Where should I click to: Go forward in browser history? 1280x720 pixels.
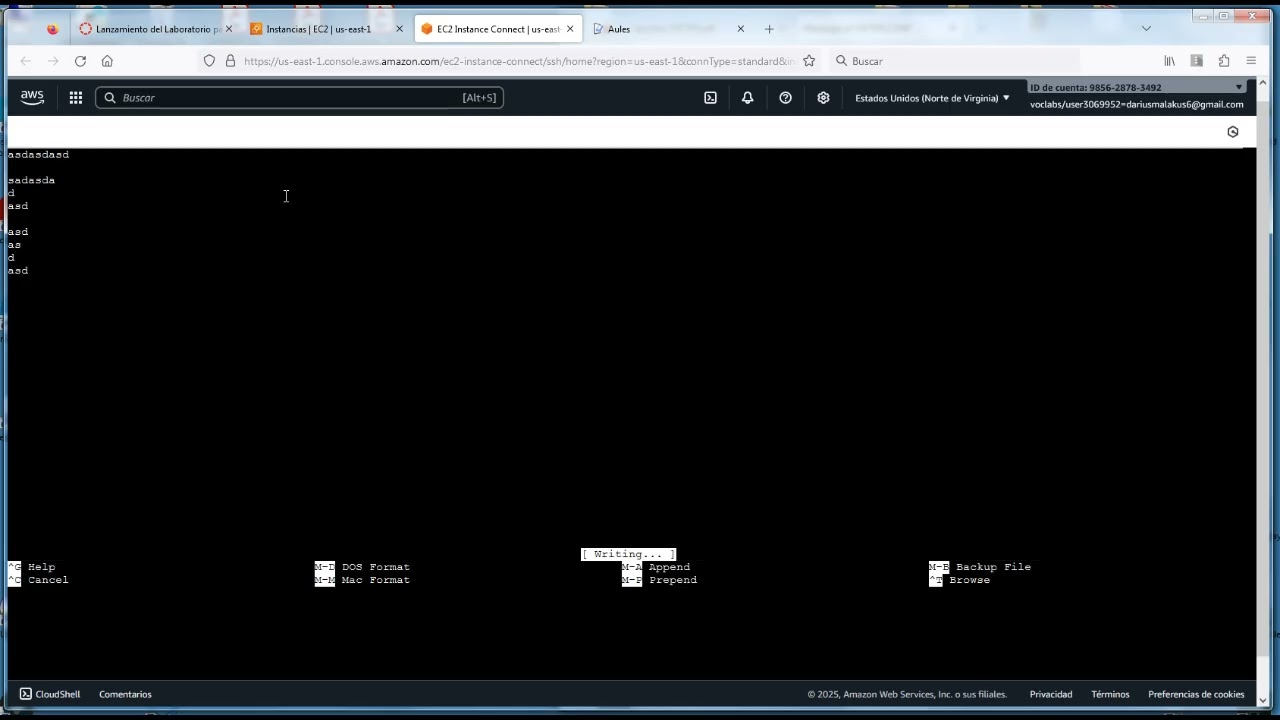[53, 61]
